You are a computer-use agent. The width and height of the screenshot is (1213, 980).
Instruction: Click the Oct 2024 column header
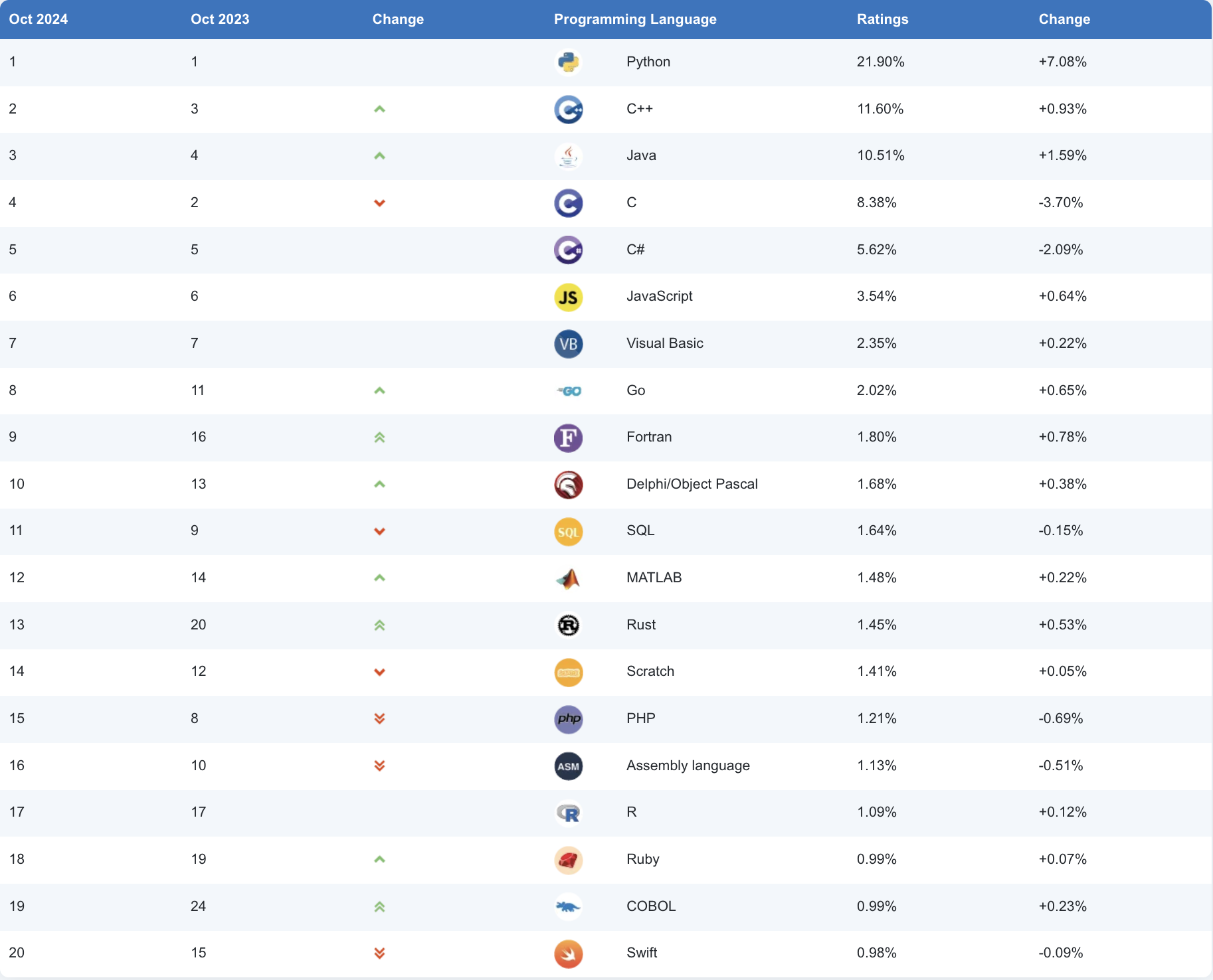pyautogui.click(x=39, y=19)
